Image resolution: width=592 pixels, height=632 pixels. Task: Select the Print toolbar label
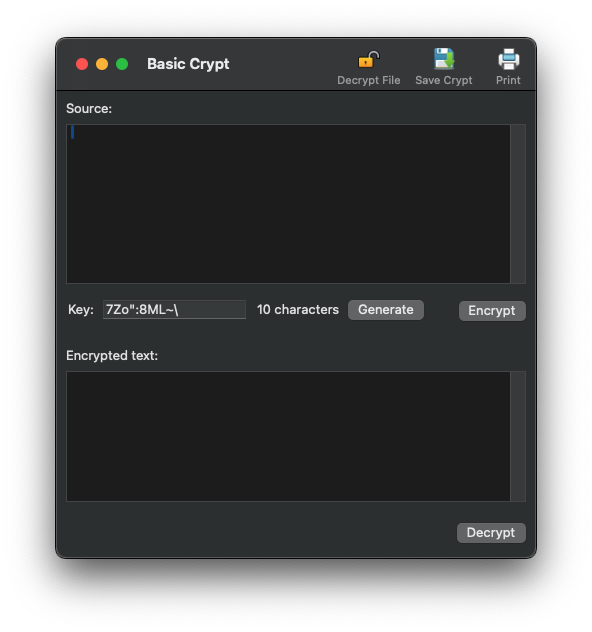click(508, 81)
